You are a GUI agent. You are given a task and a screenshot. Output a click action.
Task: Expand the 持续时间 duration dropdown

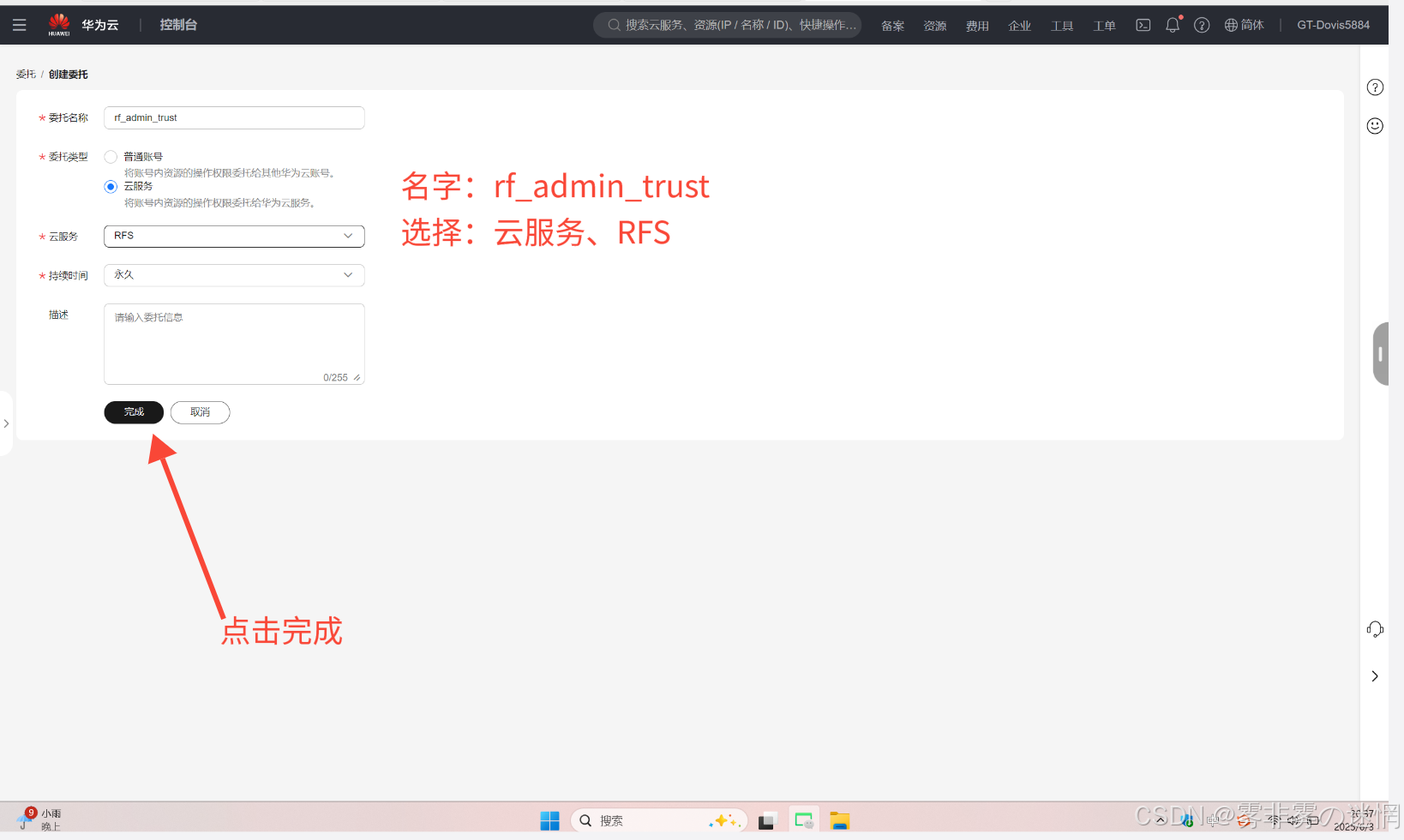click(234, 275)
